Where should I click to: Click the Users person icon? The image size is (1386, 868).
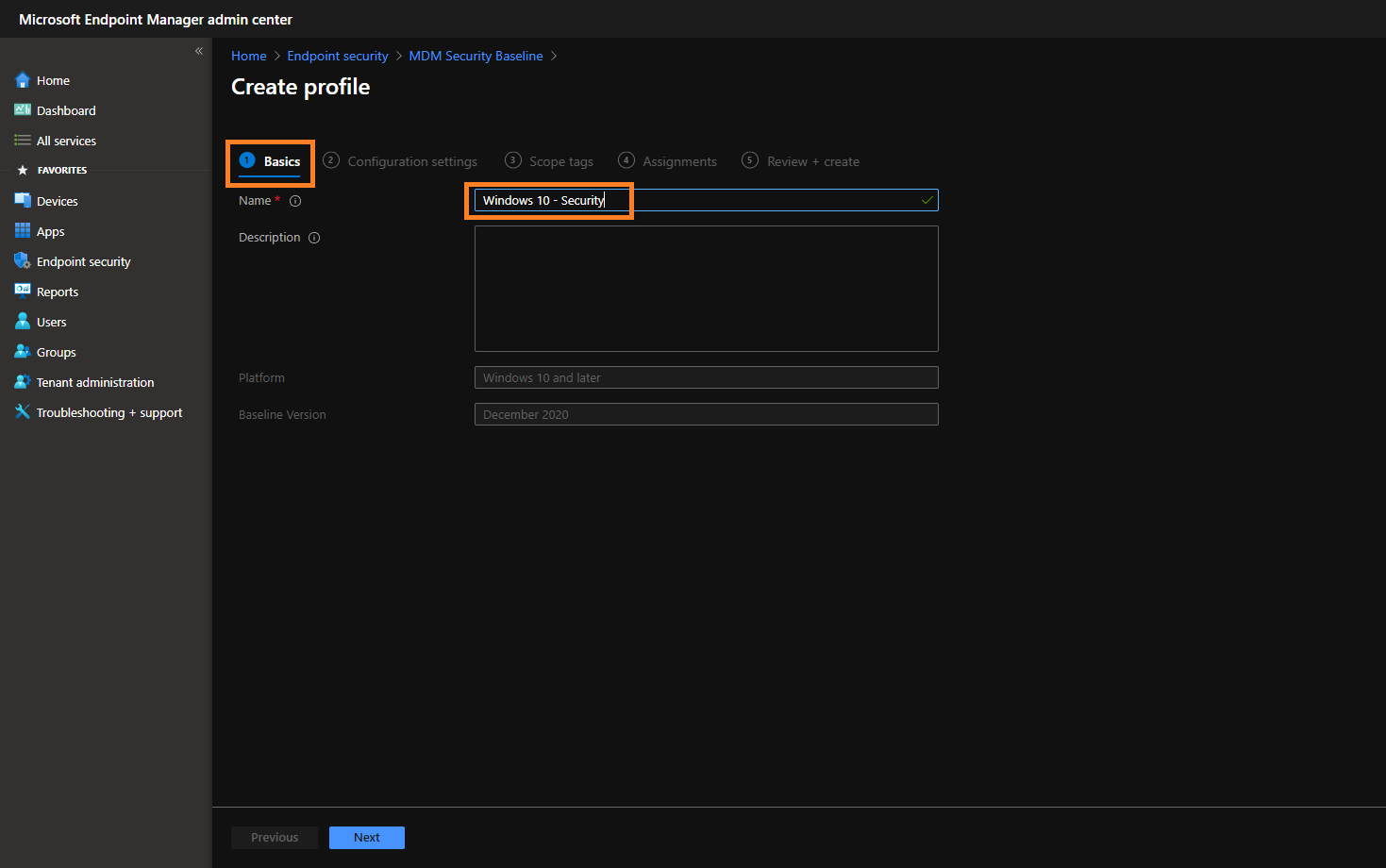click(x=23, y=322)
